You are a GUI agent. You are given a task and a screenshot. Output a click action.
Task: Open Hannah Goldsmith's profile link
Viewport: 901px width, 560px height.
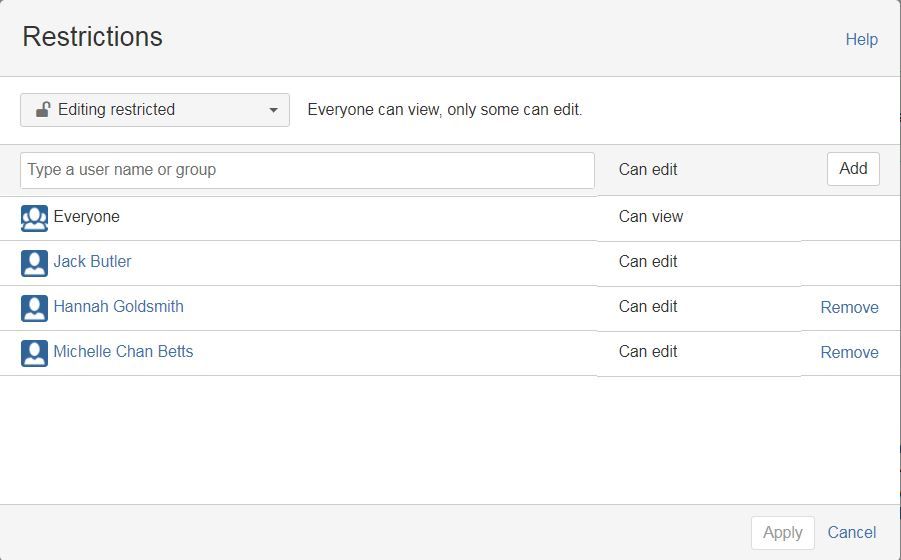(x=118, y=307)
